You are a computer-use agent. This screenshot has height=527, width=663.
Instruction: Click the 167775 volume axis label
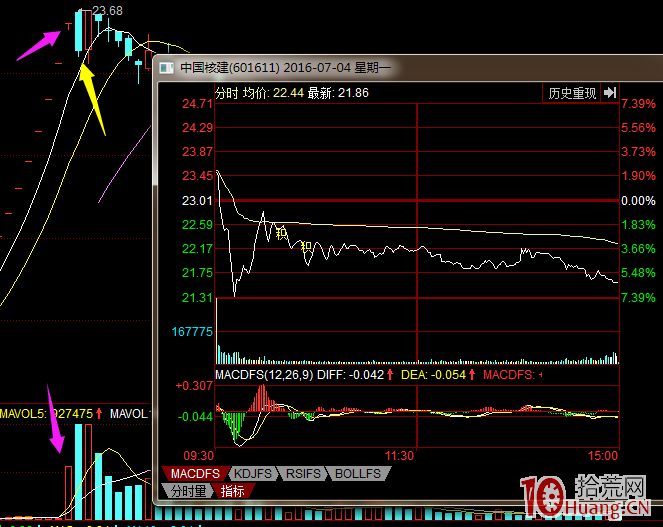[192, 332]
